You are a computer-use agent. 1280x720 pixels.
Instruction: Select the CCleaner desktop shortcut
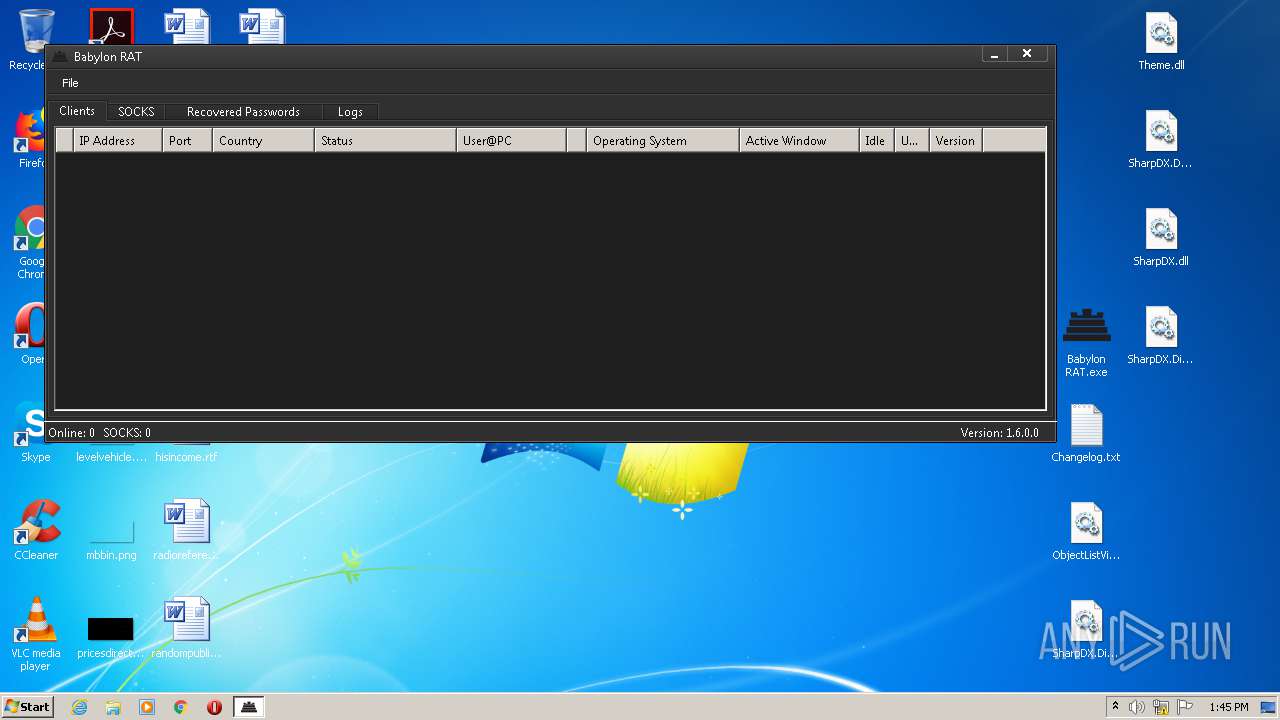tap(36, 531)
